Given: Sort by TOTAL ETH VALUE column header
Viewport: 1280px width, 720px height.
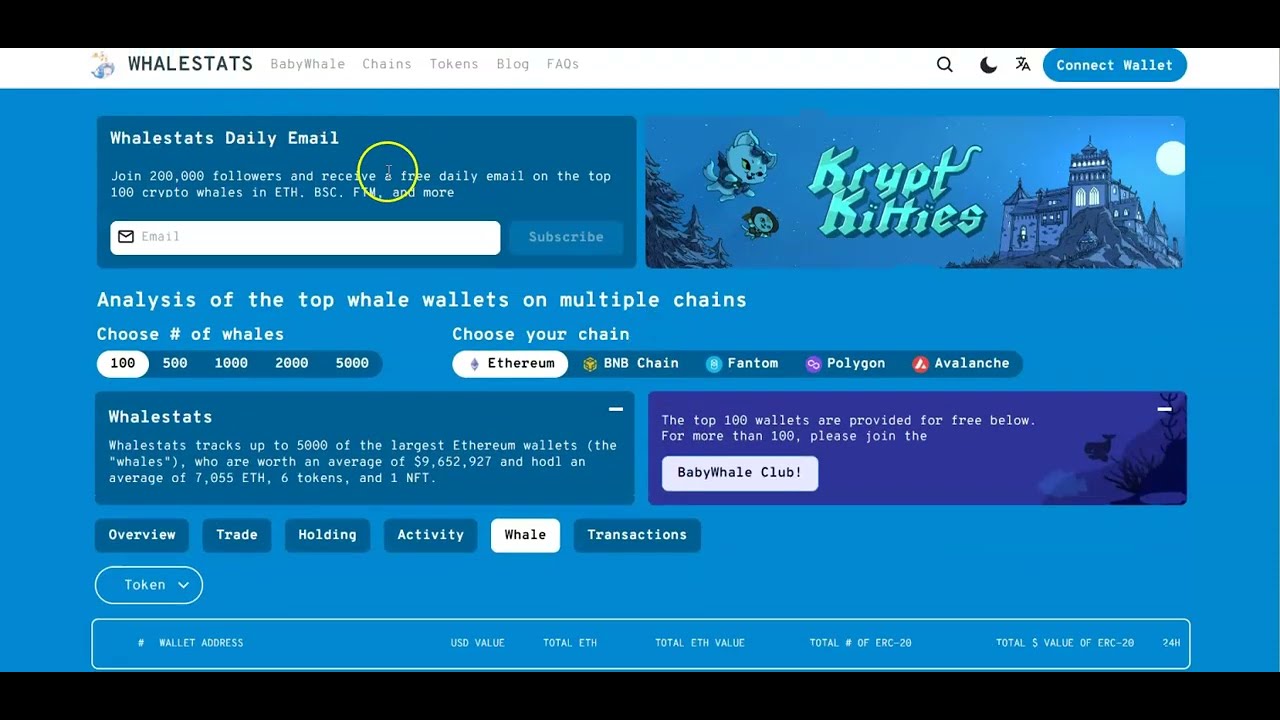Looking at the screenshot, I should tap(700, 643).
